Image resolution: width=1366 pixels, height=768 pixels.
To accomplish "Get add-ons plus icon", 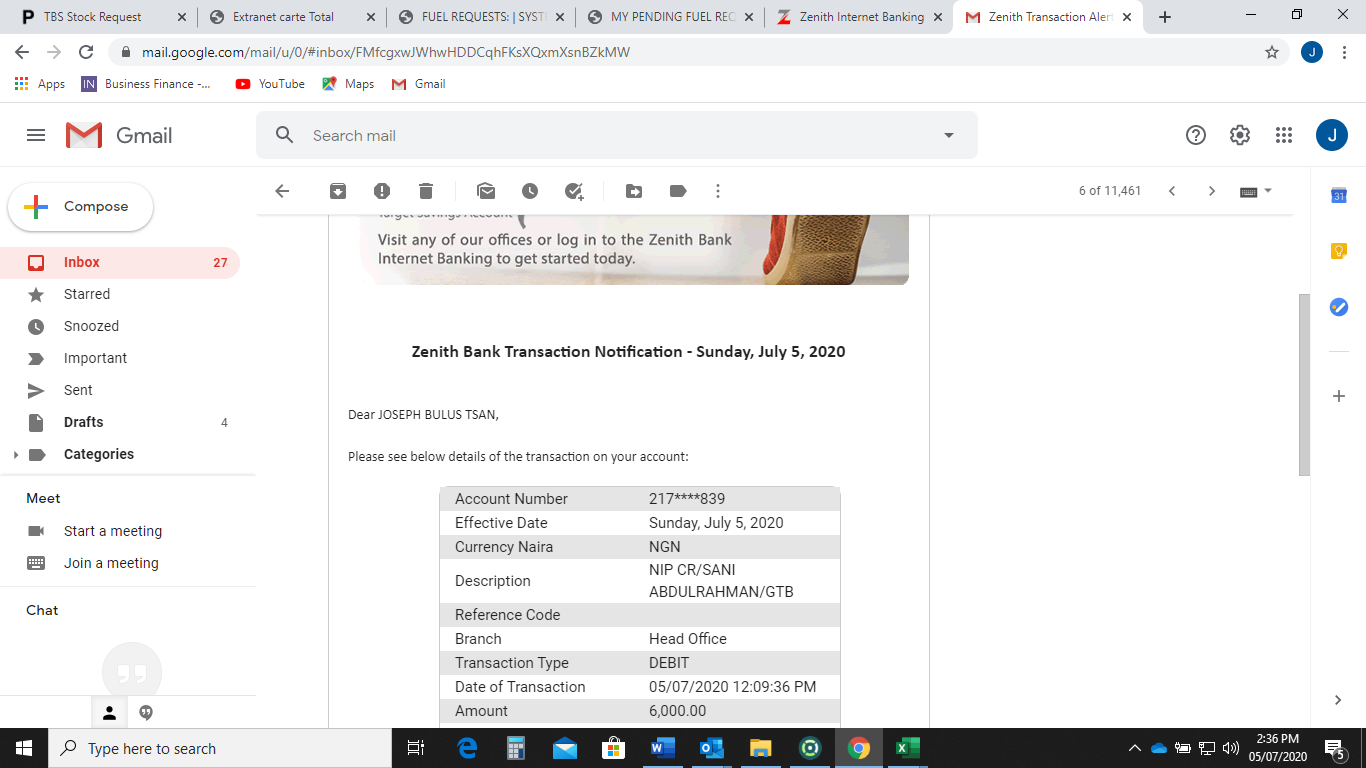I will [x=1339, y=396].
